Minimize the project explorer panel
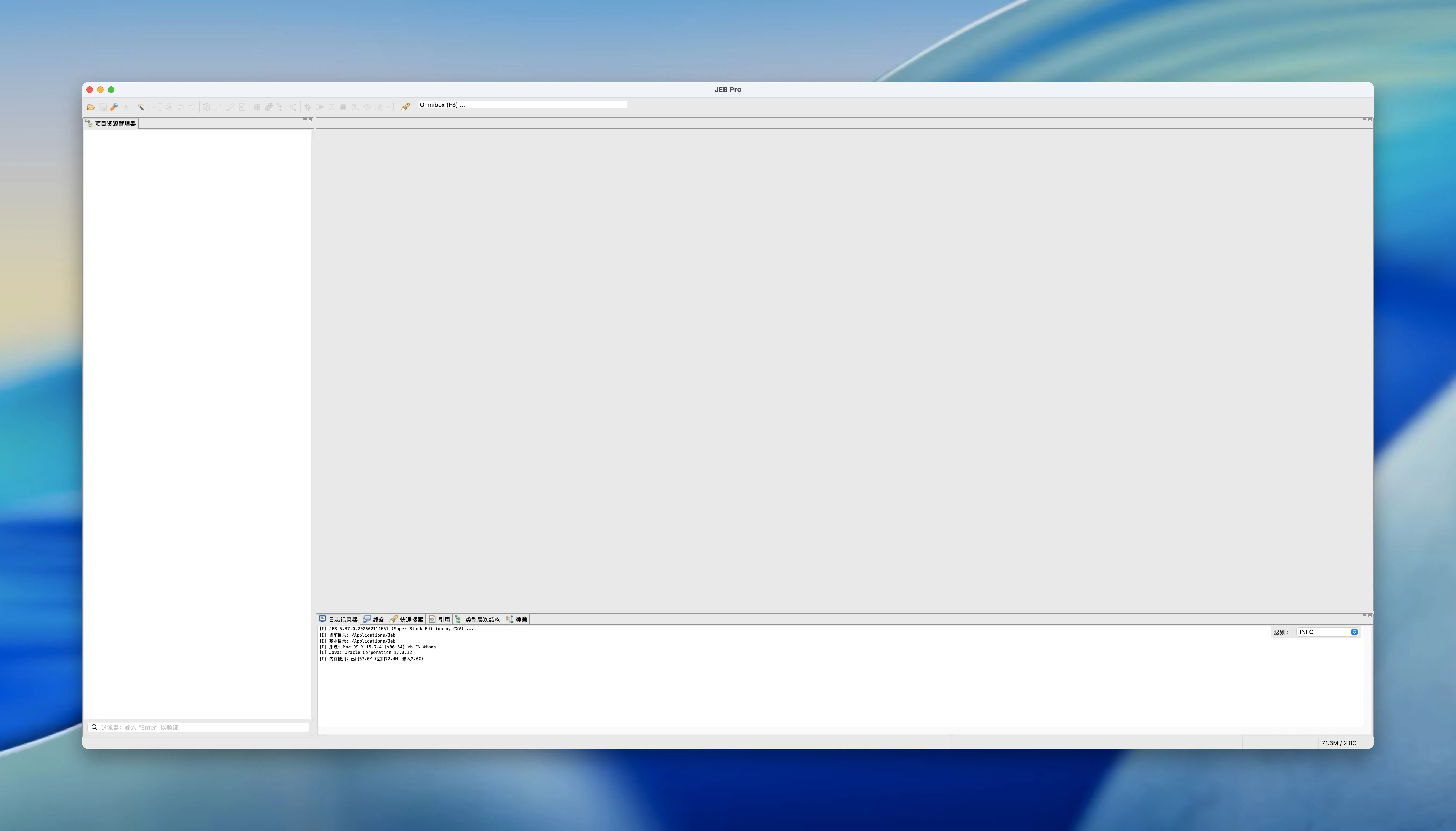This screenshot has width=1456, height=831. pos(305,119)
